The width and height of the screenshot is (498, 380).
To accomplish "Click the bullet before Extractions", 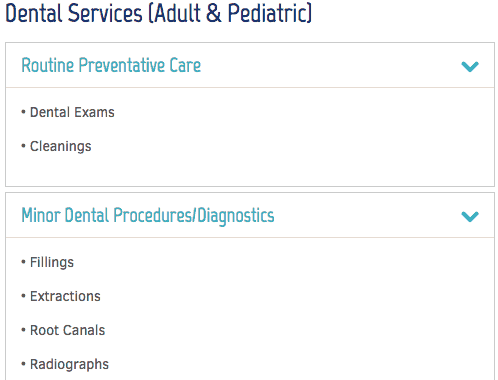I will point(23,296).
